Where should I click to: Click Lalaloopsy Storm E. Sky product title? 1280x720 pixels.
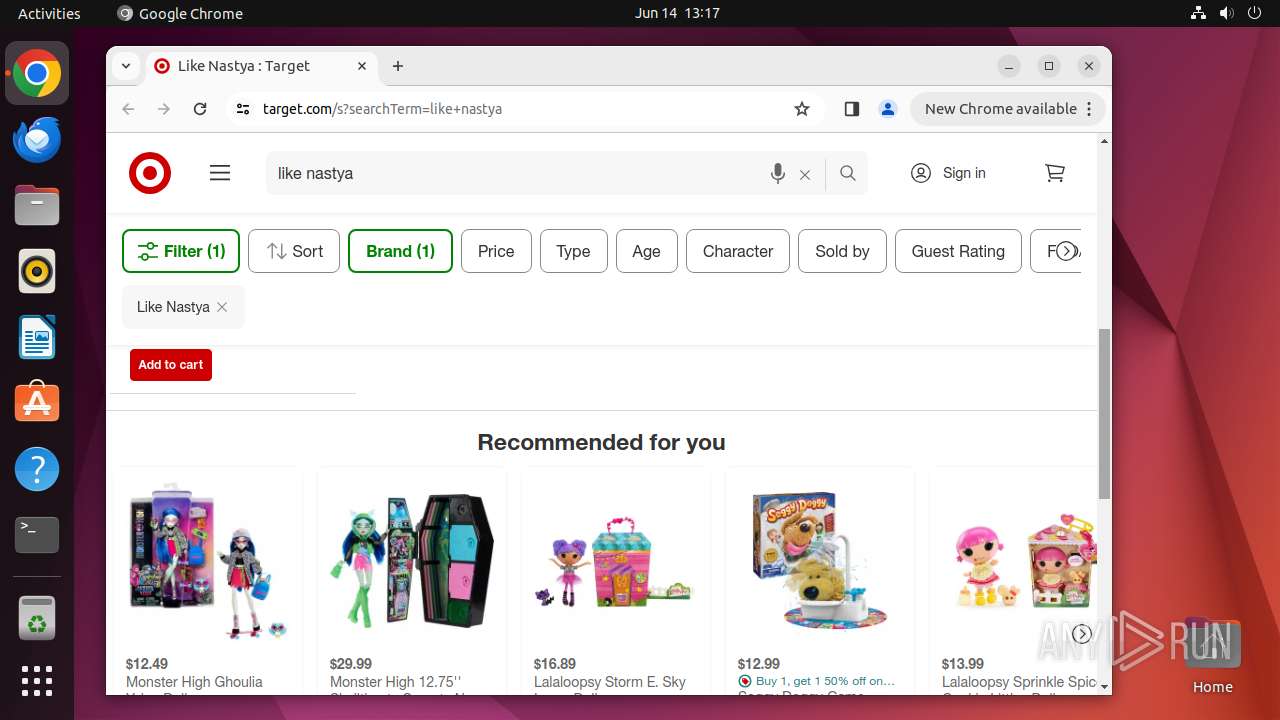point(610,683)
